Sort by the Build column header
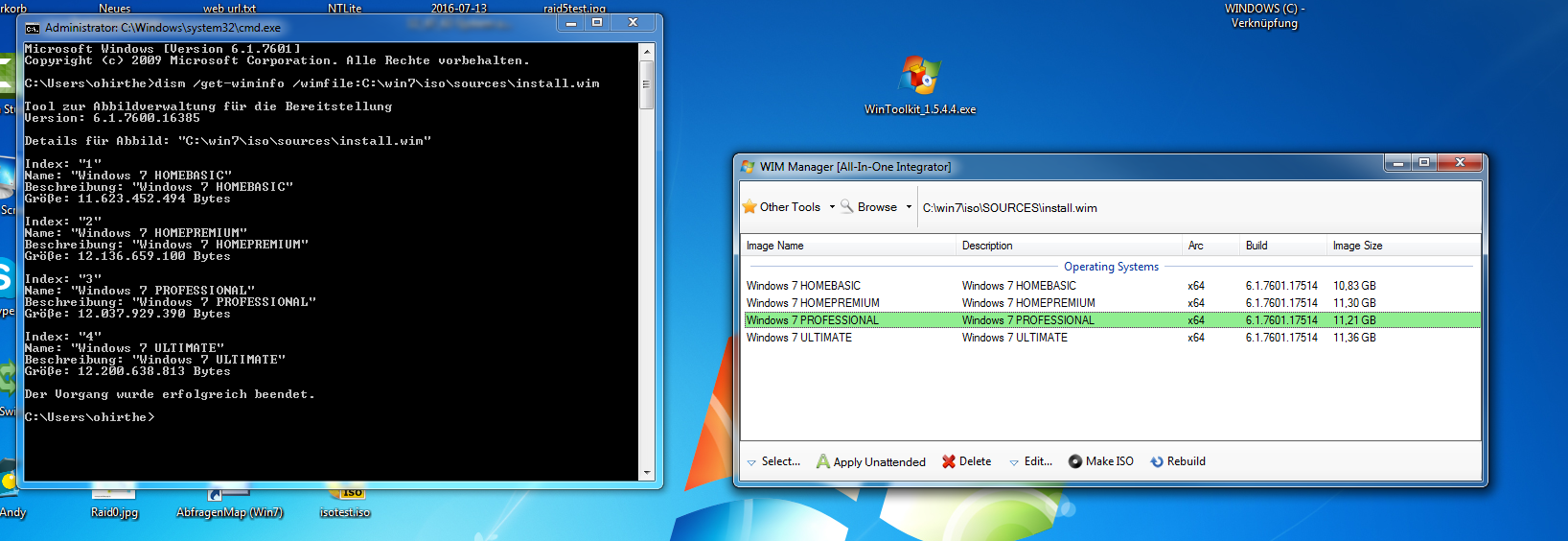Screen dimensions: 1568x541 pyautogui.click(x=1283, y=246)
